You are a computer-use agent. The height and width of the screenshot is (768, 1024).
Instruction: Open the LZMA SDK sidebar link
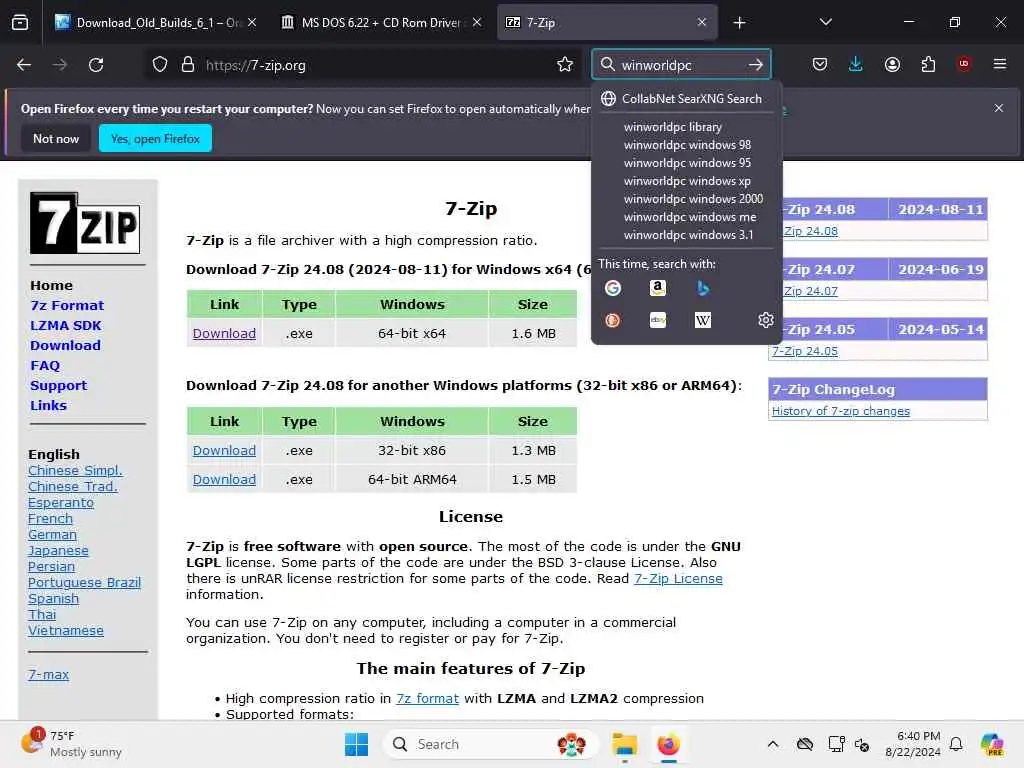65,325
